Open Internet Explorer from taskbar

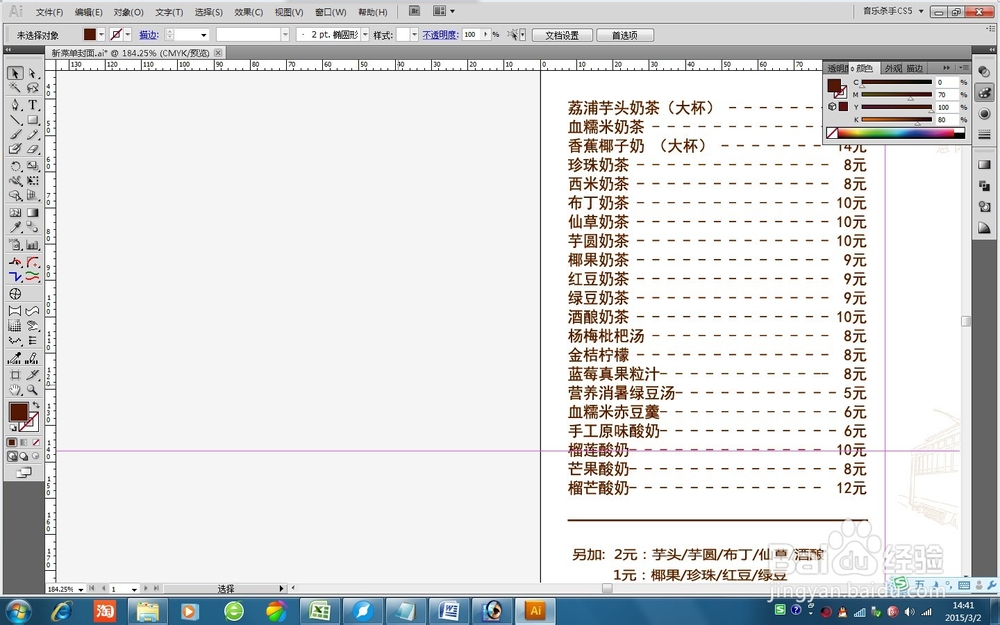[62, 612]
